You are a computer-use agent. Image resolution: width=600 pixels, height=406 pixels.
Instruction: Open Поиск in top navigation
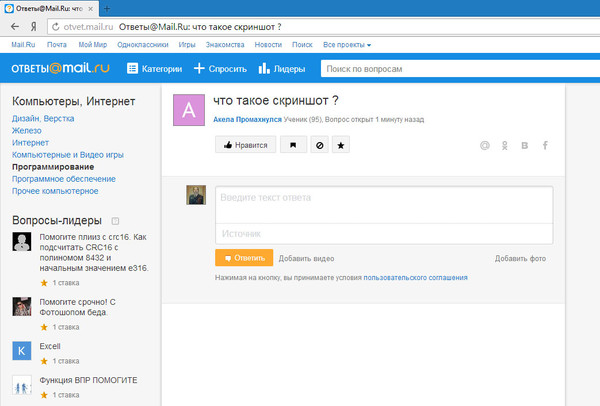(x=302, y=45)
